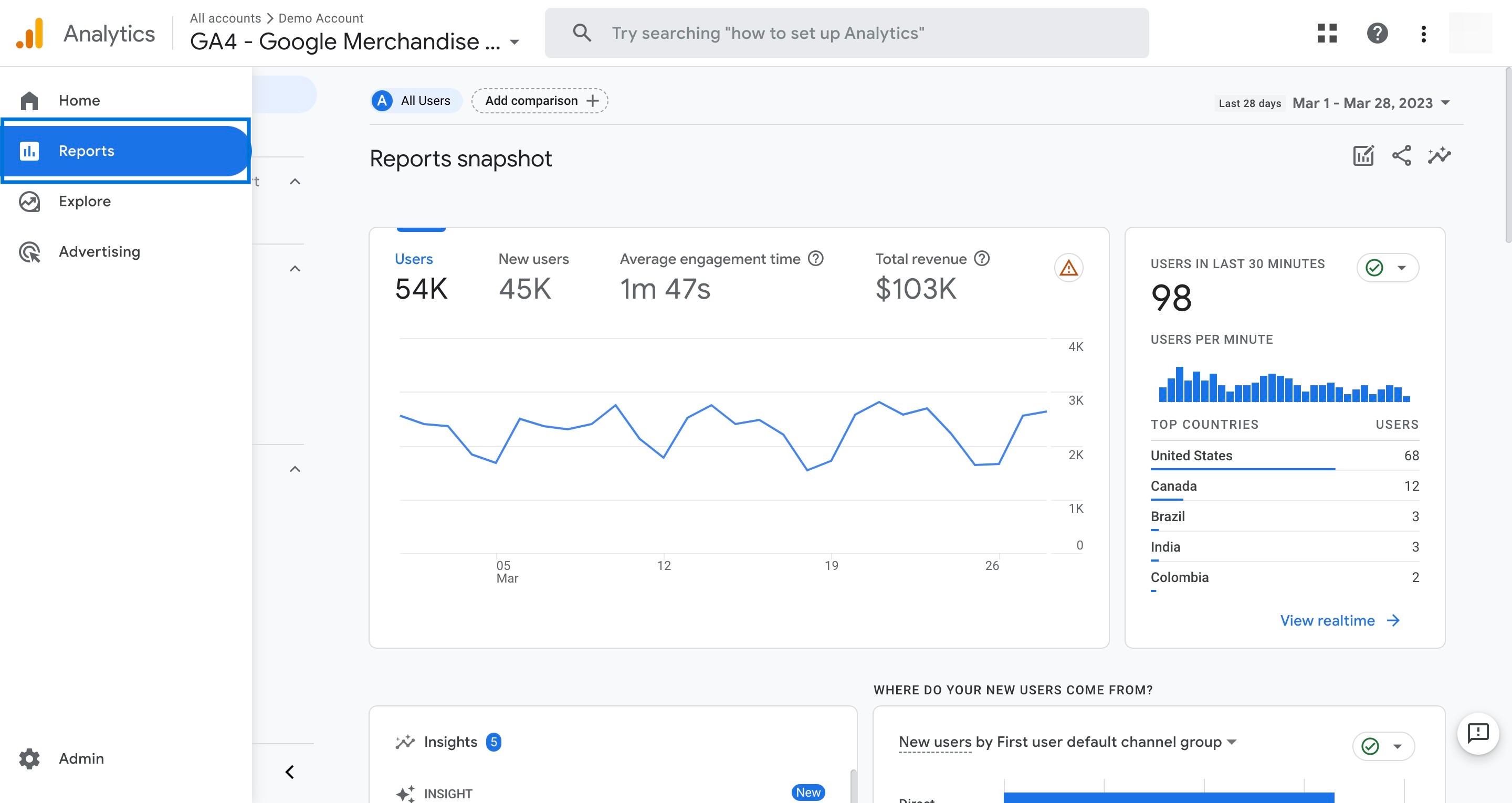Go to the Advertising section
1512x803 pixels.
125,252
